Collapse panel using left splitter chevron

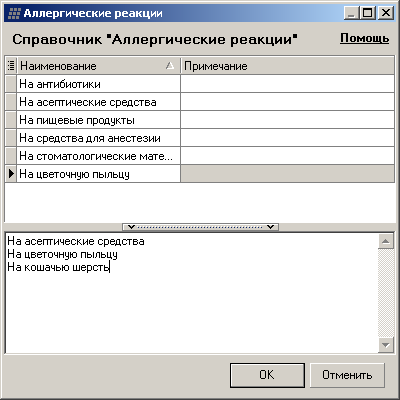tap(131, 227)
